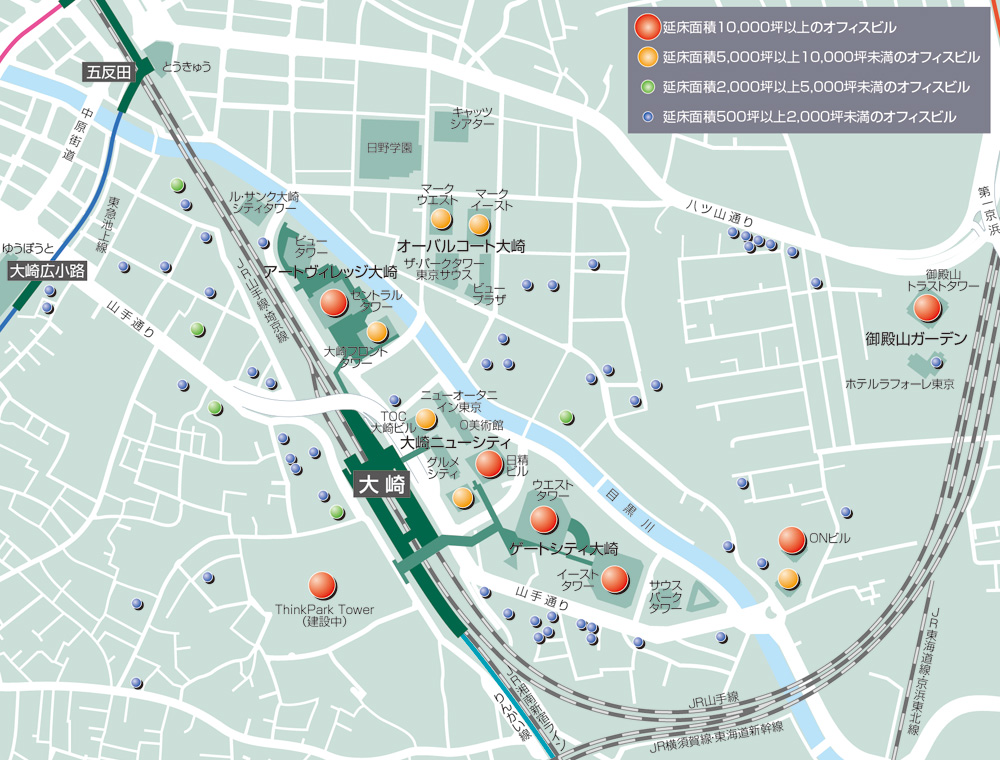The image size is (1000, 760).
Task: Select the 五反田 station label
Action: coord(109,72)
